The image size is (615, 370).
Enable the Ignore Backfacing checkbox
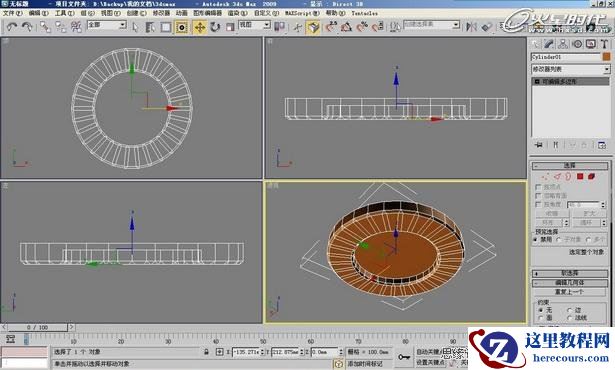click(x=538, y=195)
